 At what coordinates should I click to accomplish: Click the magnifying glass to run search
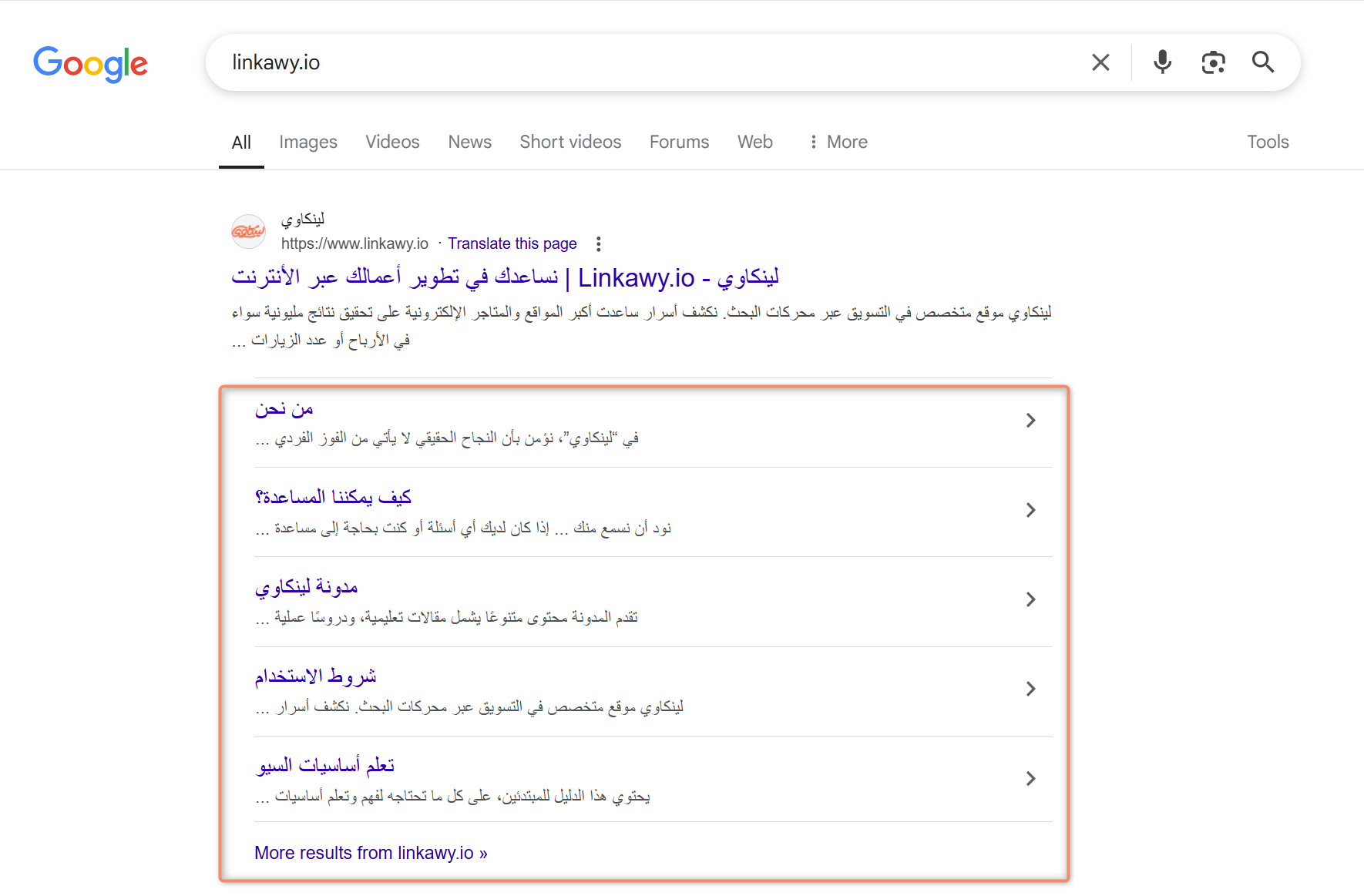click(x=1263, y=62)
